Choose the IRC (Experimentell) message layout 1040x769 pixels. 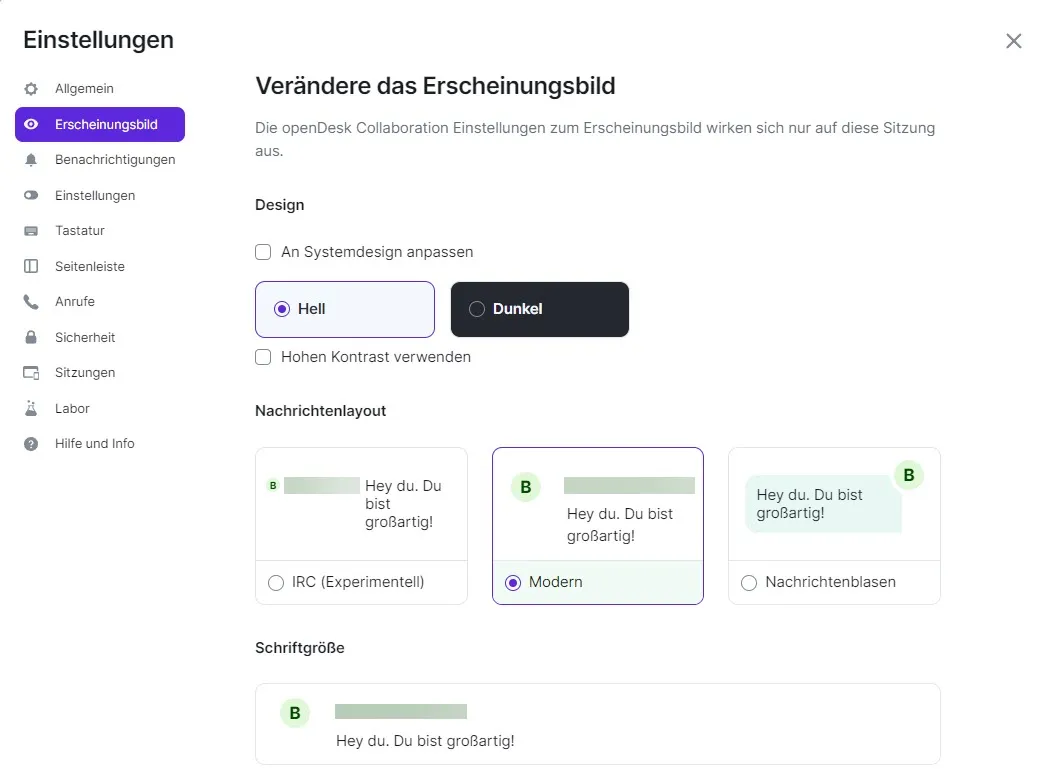click(x=276, y=582)
